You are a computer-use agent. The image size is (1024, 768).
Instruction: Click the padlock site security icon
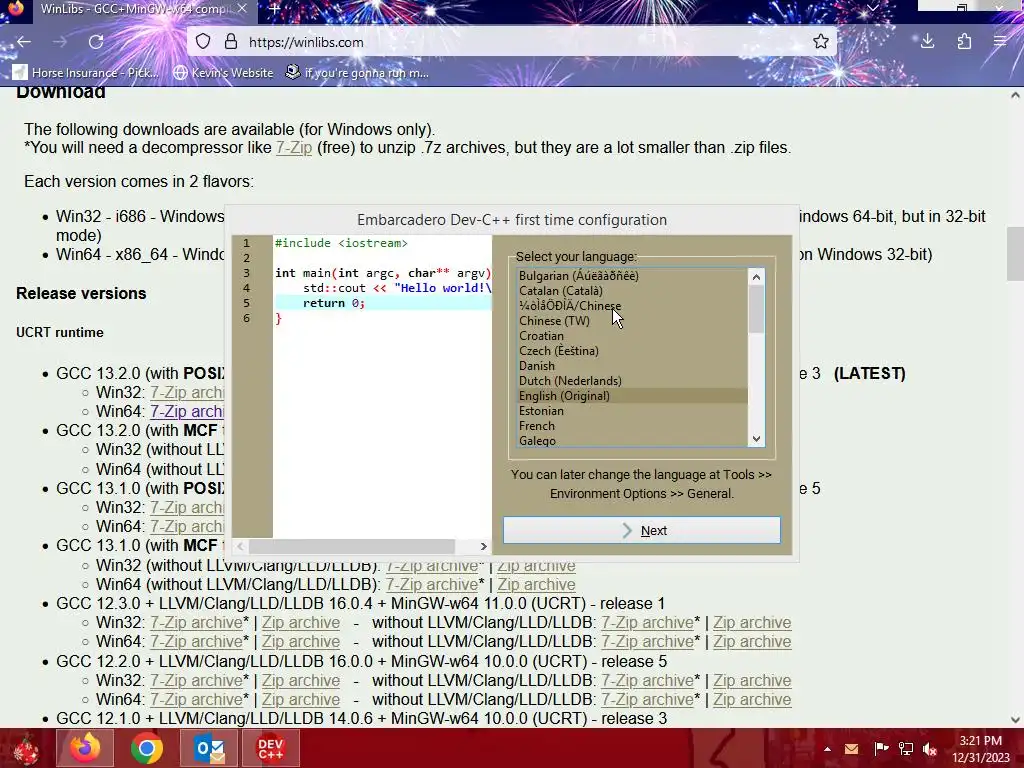[231, 42]
